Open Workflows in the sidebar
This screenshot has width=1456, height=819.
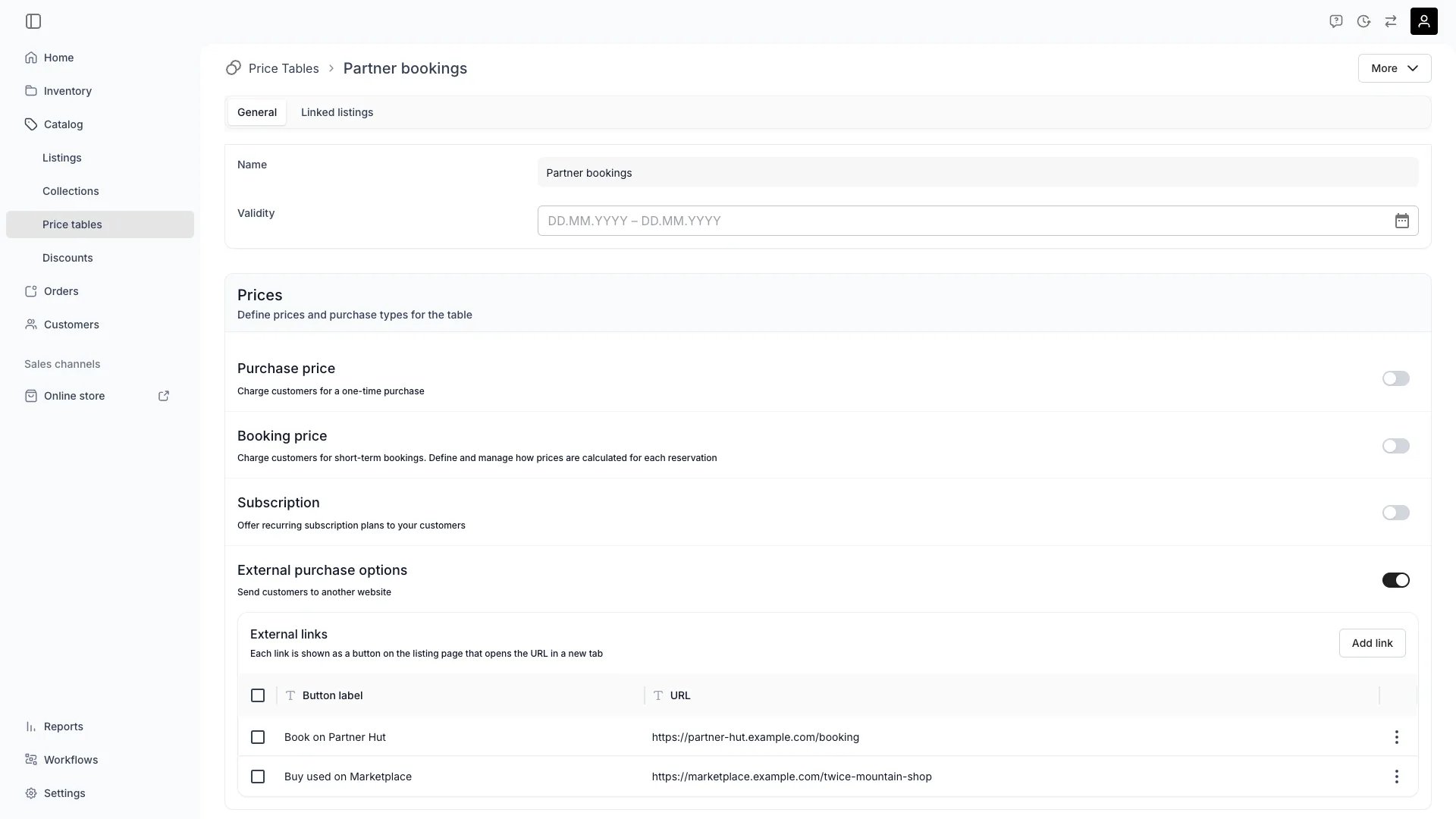[100, 760]
